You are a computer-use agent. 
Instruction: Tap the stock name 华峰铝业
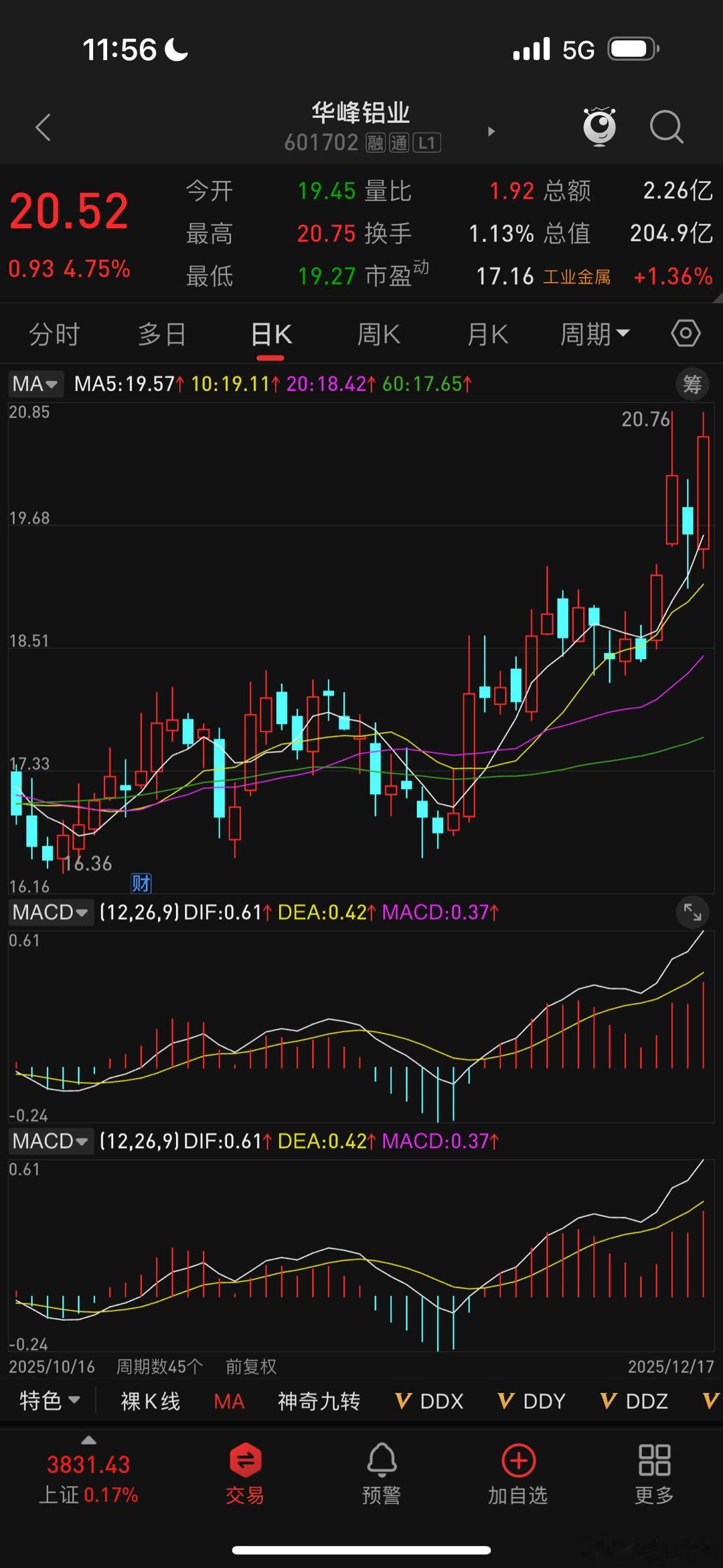point(361,113)
